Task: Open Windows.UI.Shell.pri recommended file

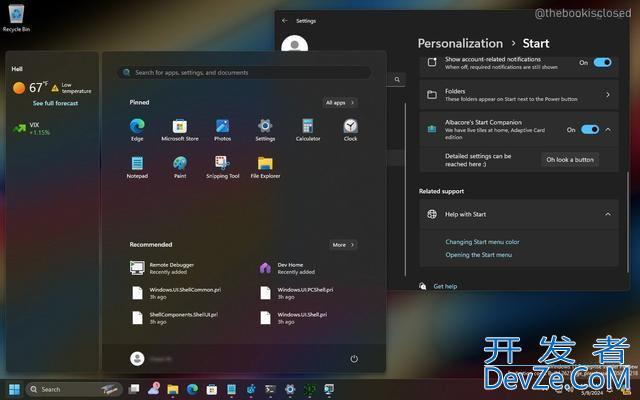Action: coord(293,318)
